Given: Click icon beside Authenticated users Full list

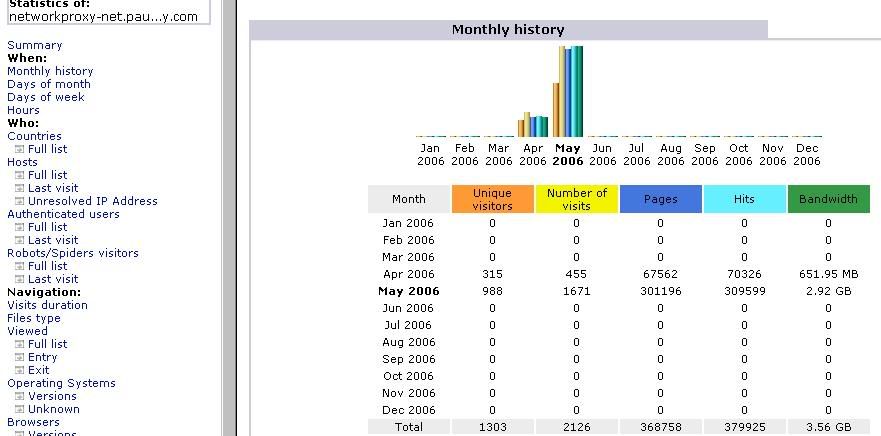Looking at the screenshot, I should 19,227.
